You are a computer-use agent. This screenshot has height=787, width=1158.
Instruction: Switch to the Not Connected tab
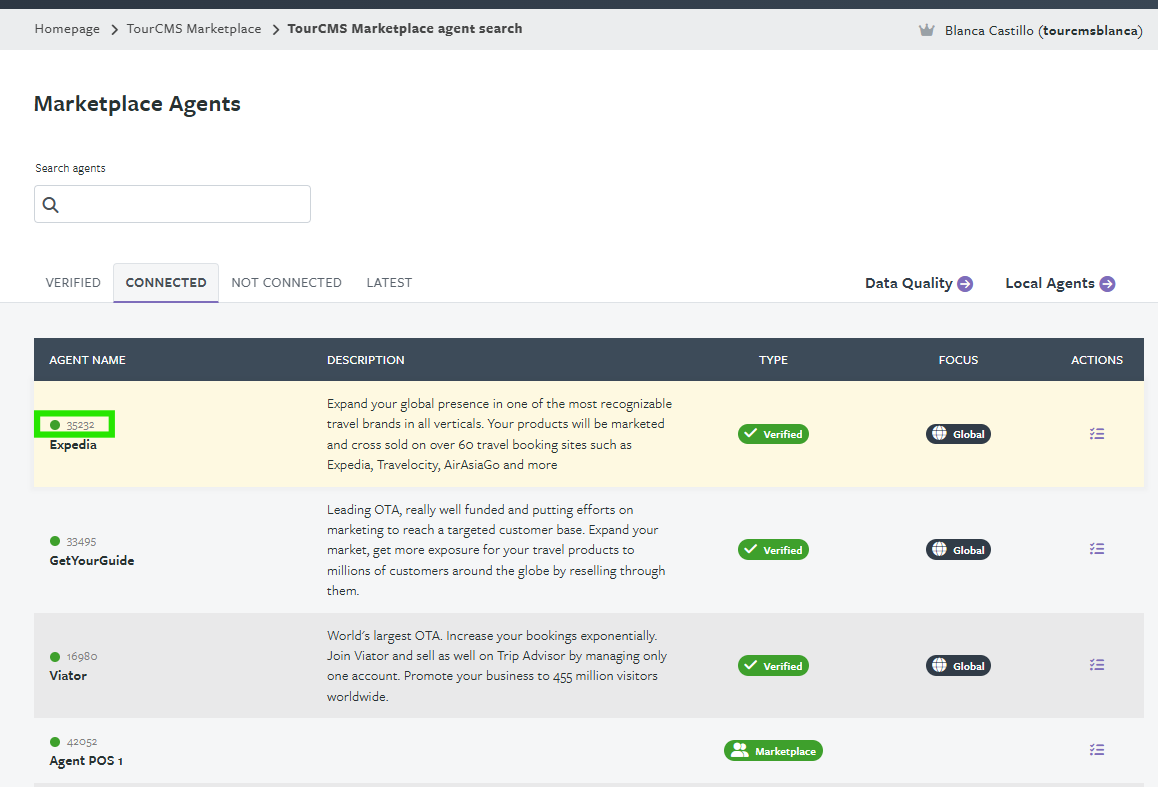click(x=287, y=283)
